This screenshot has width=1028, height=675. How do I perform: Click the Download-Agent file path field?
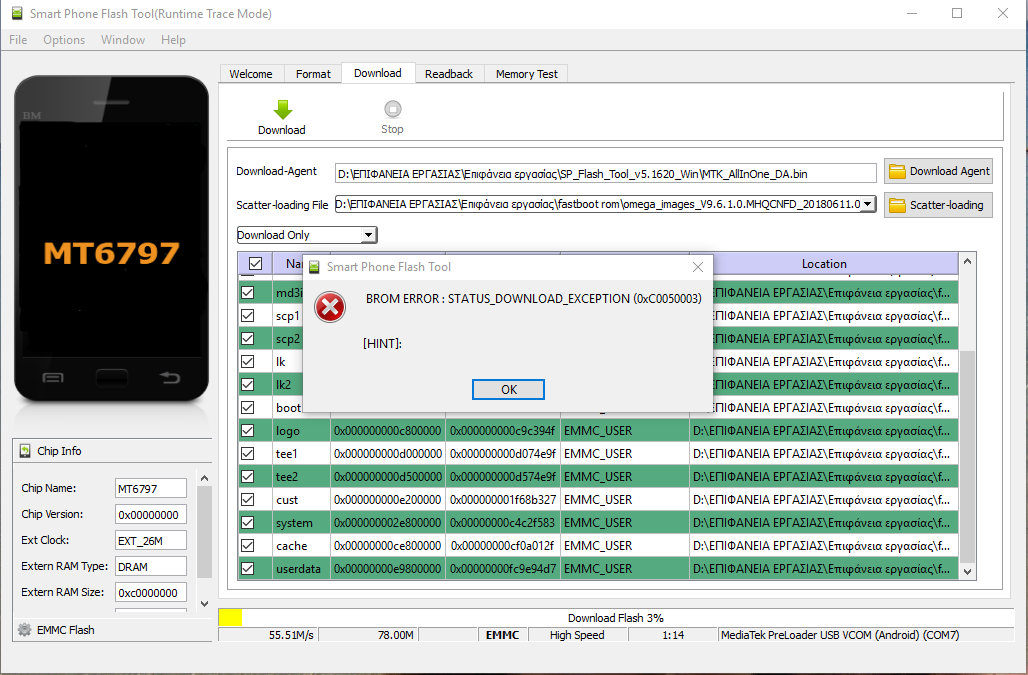(591, 173)
